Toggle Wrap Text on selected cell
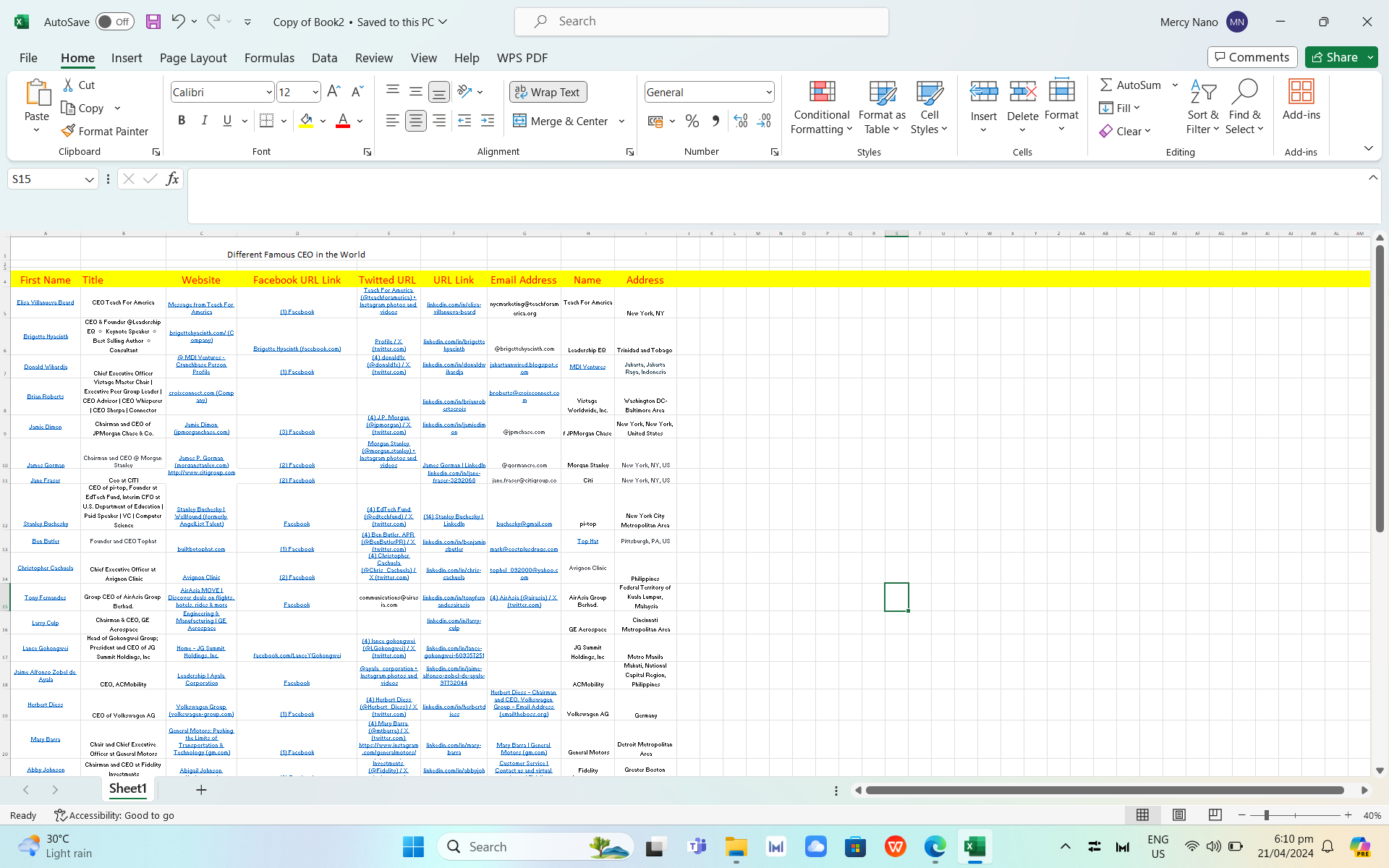Viewport: 1389px width, 868px height. pyautogui.click(x=548, y=92)
